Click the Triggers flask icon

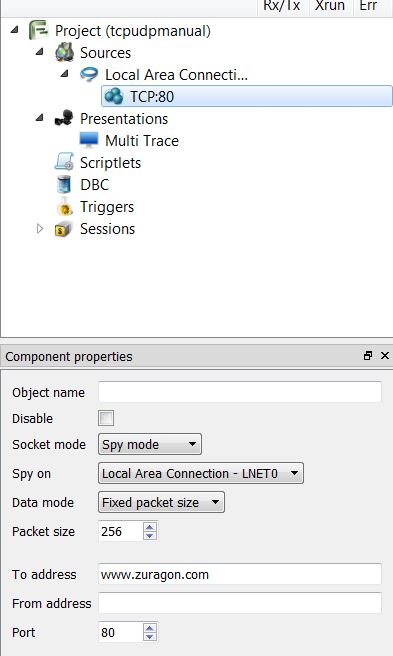coord(64,207)
